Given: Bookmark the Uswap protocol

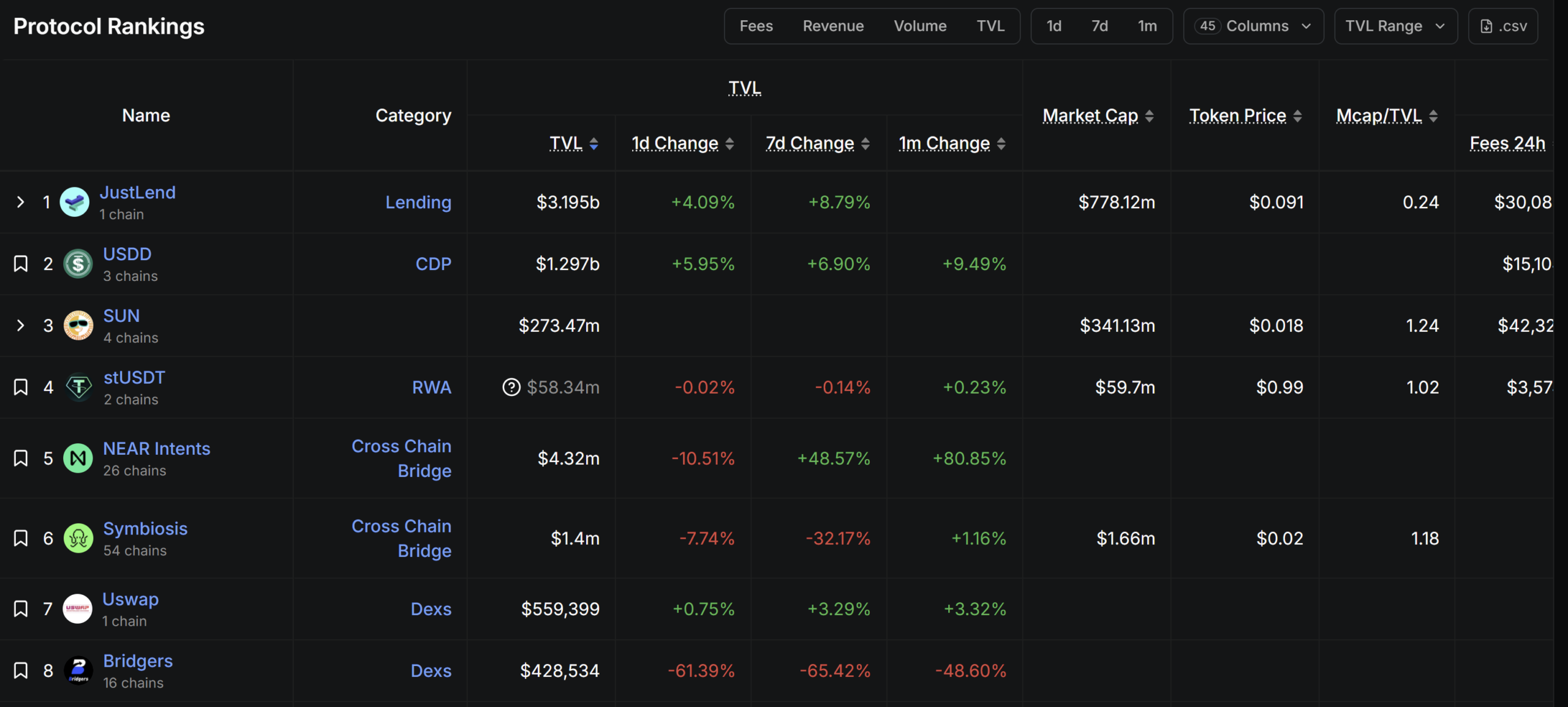Looking at the screenshot, I should click(21, 609).
